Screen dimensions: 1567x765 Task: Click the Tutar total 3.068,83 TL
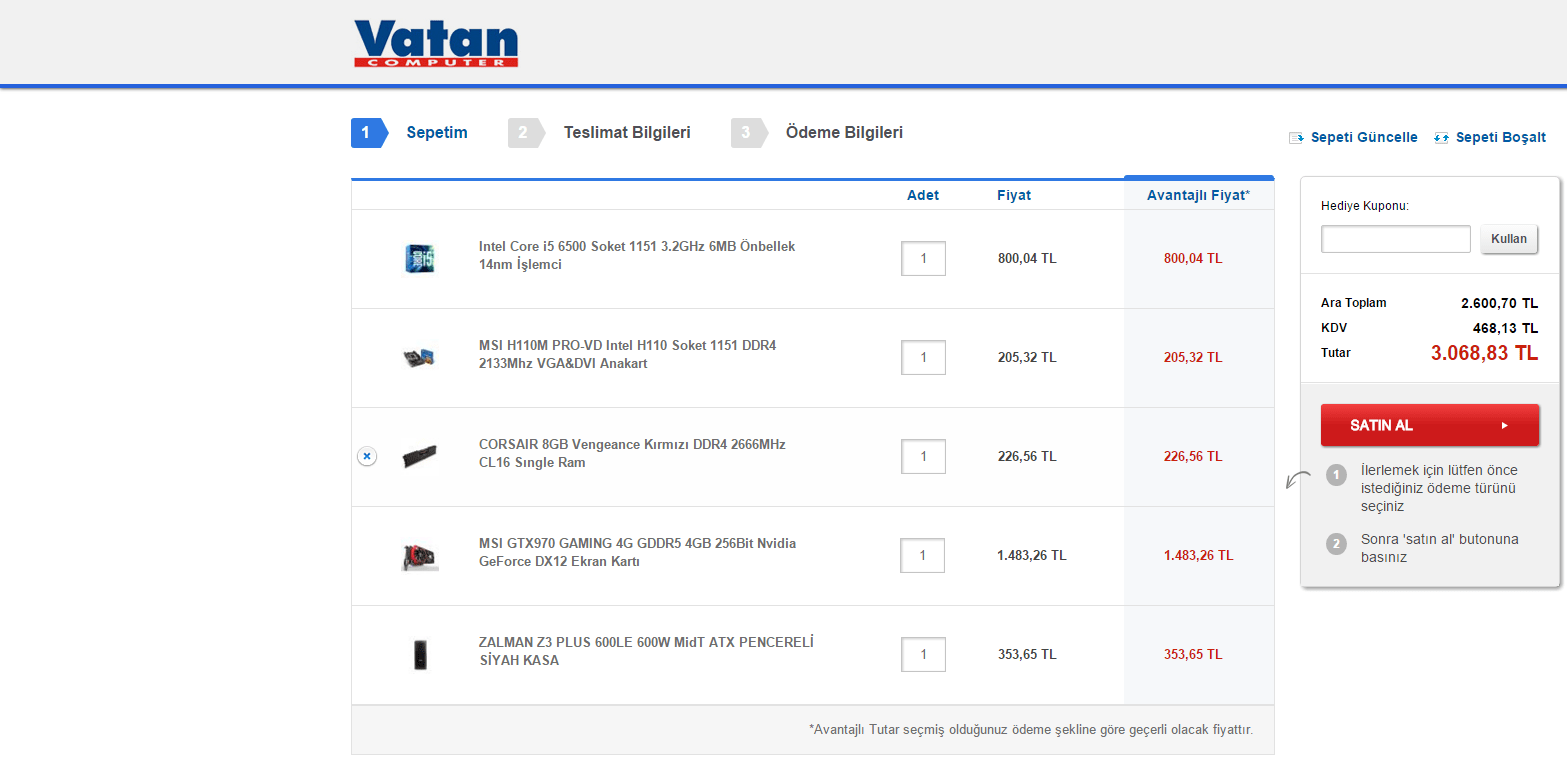coord(1484,353)
